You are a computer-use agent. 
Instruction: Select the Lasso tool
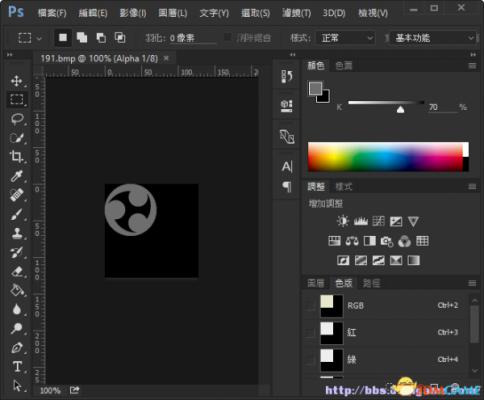click(17, 119)
